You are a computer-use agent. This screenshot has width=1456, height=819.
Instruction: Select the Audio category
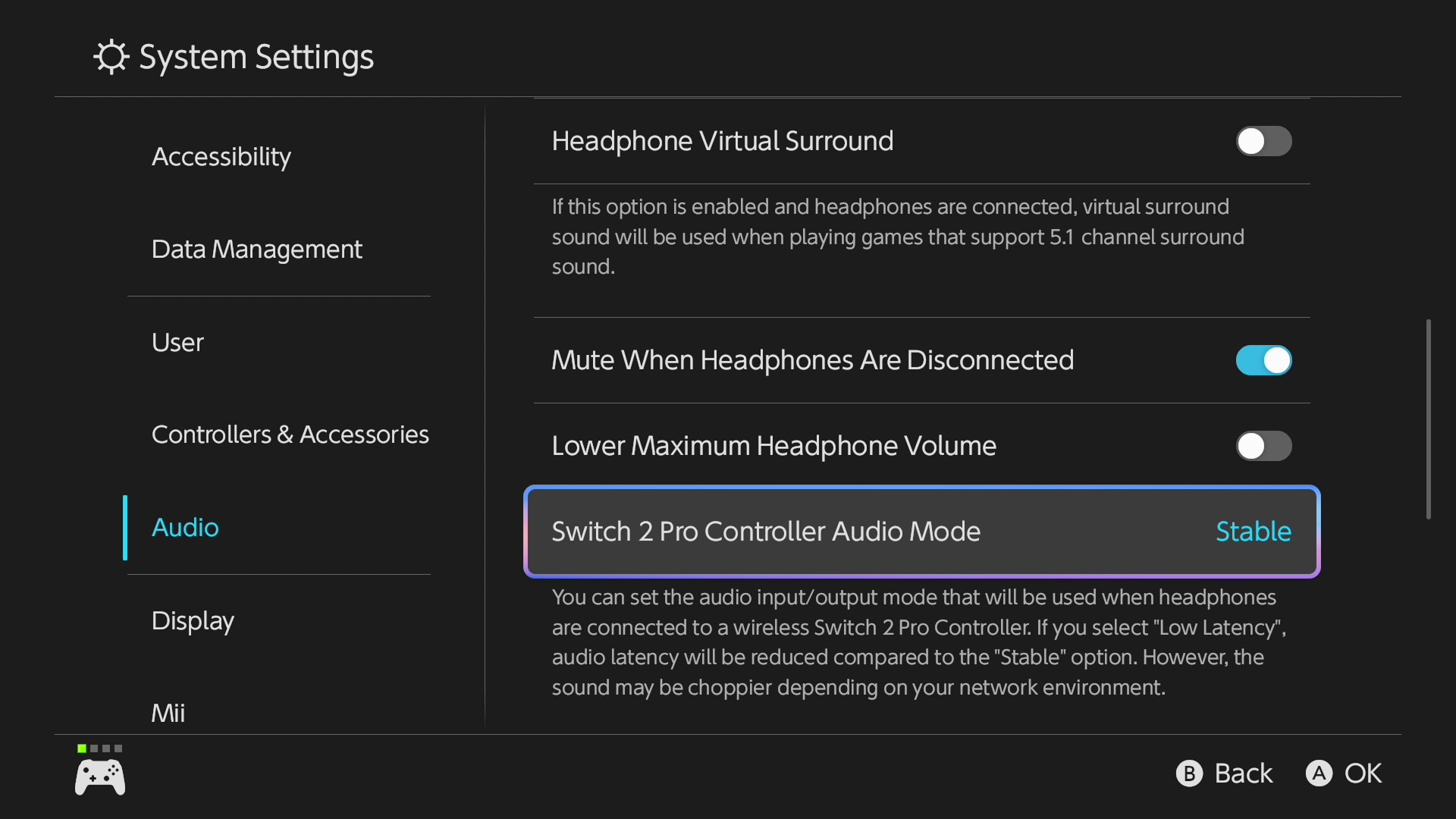185,528
